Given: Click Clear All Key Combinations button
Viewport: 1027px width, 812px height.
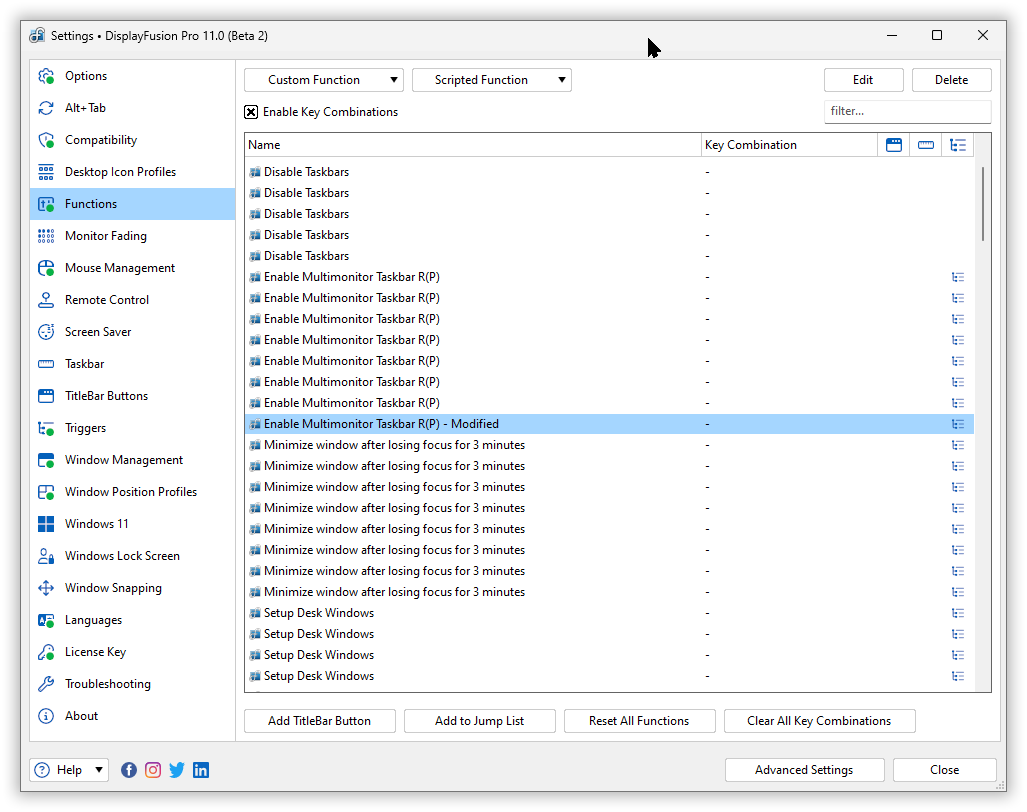Looking at the screenshot, I should tap(819, 721).
